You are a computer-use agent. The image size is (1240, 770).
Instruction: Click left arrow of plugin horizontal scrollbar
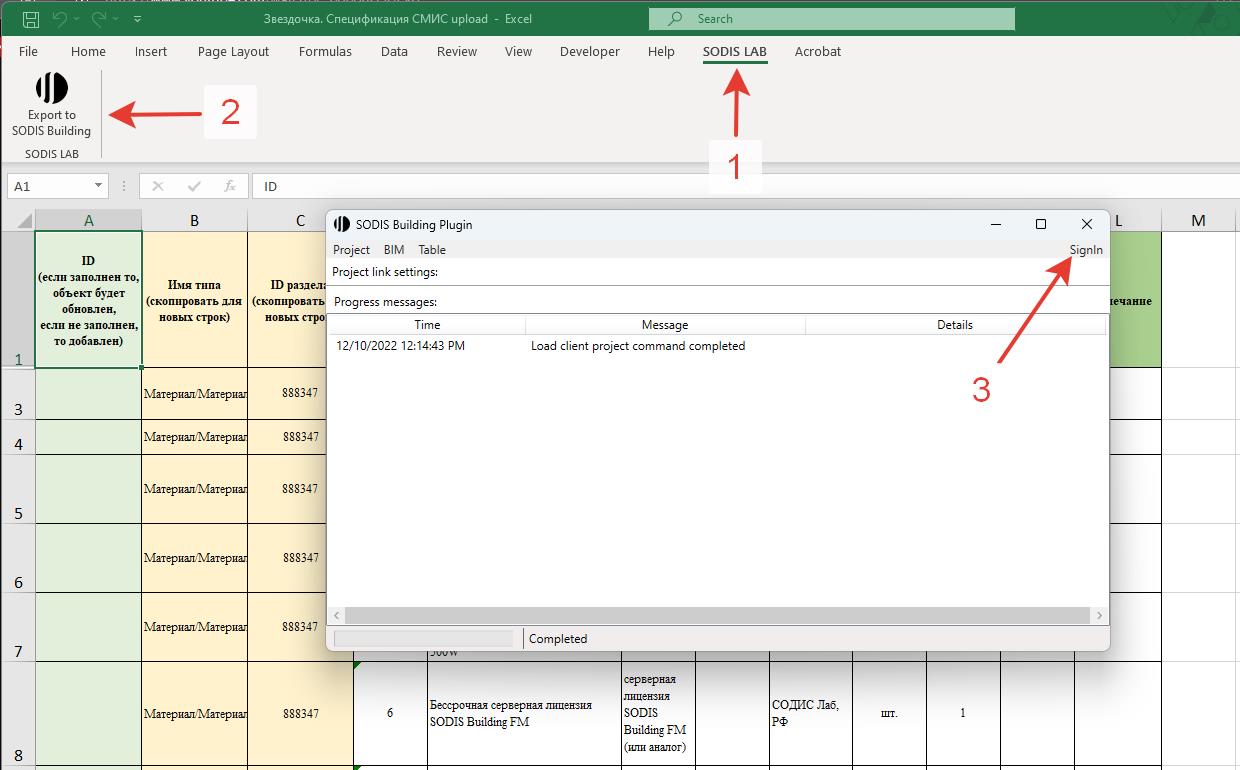(x=337, y=616)
